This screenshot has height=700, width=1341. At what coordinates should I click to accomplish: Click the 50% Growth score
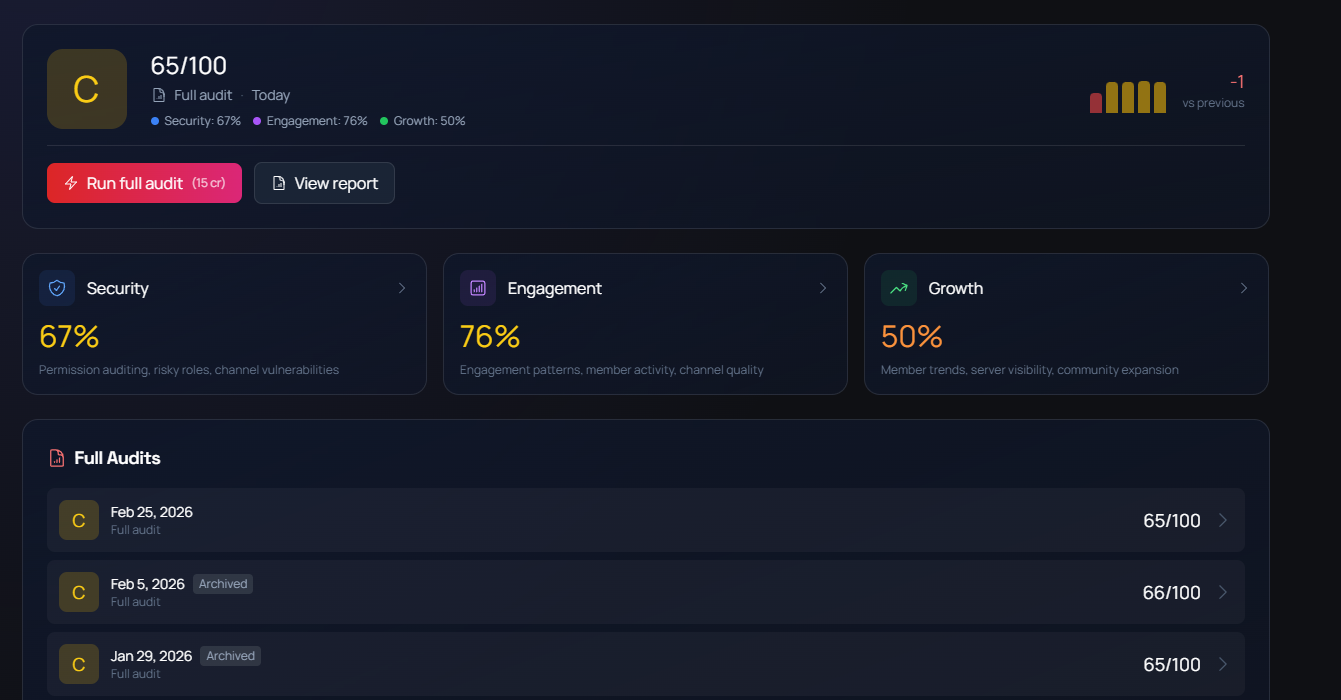912,337
